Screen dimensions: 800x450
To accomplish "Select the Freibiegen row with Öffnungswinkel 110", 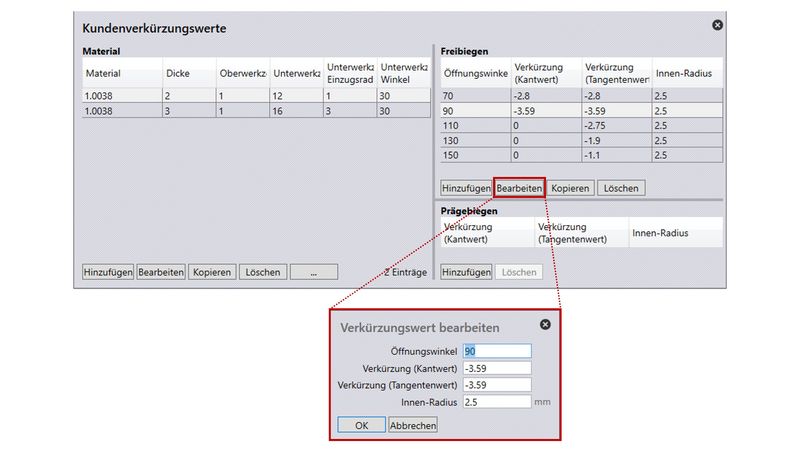I will pyautogui.click(x=580, y=127).
